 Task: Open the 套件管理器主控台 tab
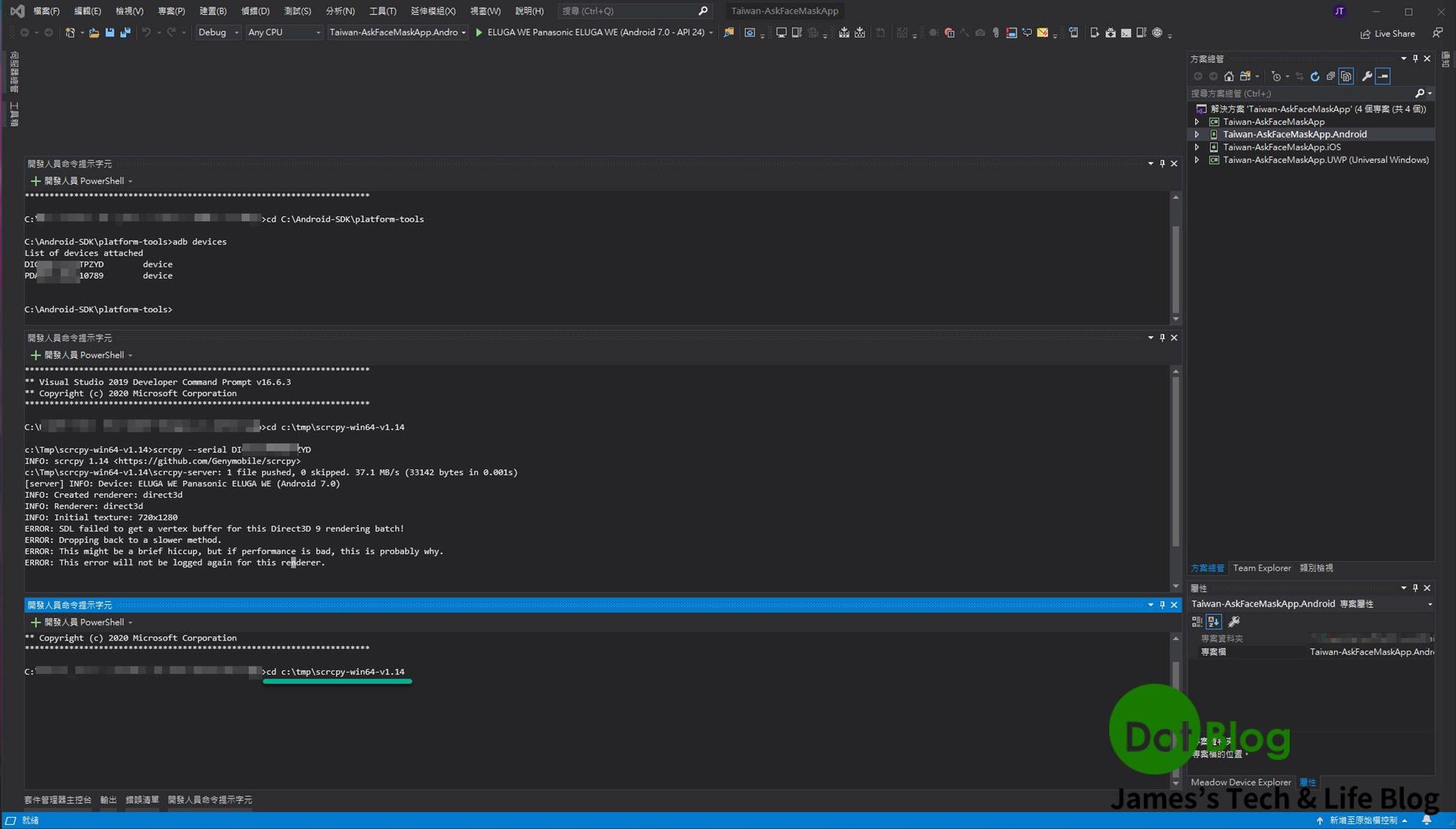58,800
